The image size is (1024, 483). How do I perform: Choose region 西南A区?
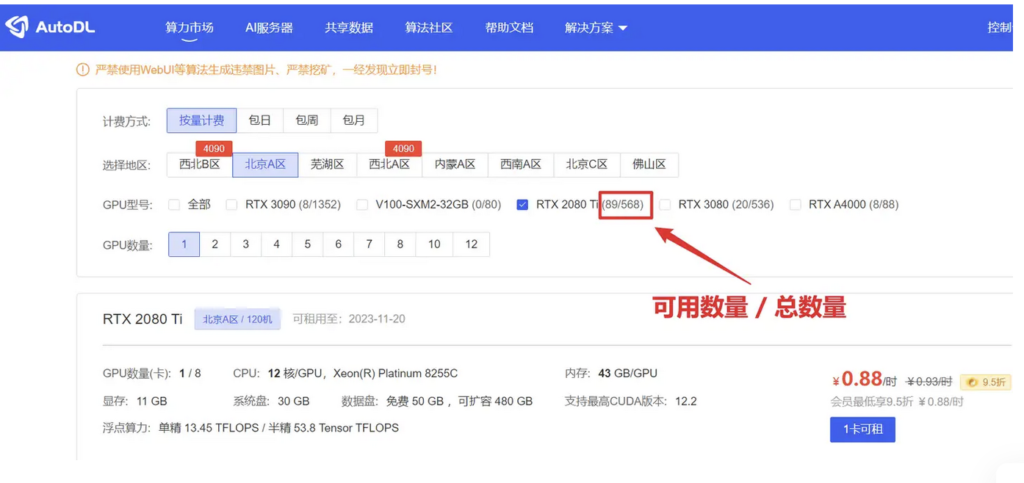[x=520, y=164]
